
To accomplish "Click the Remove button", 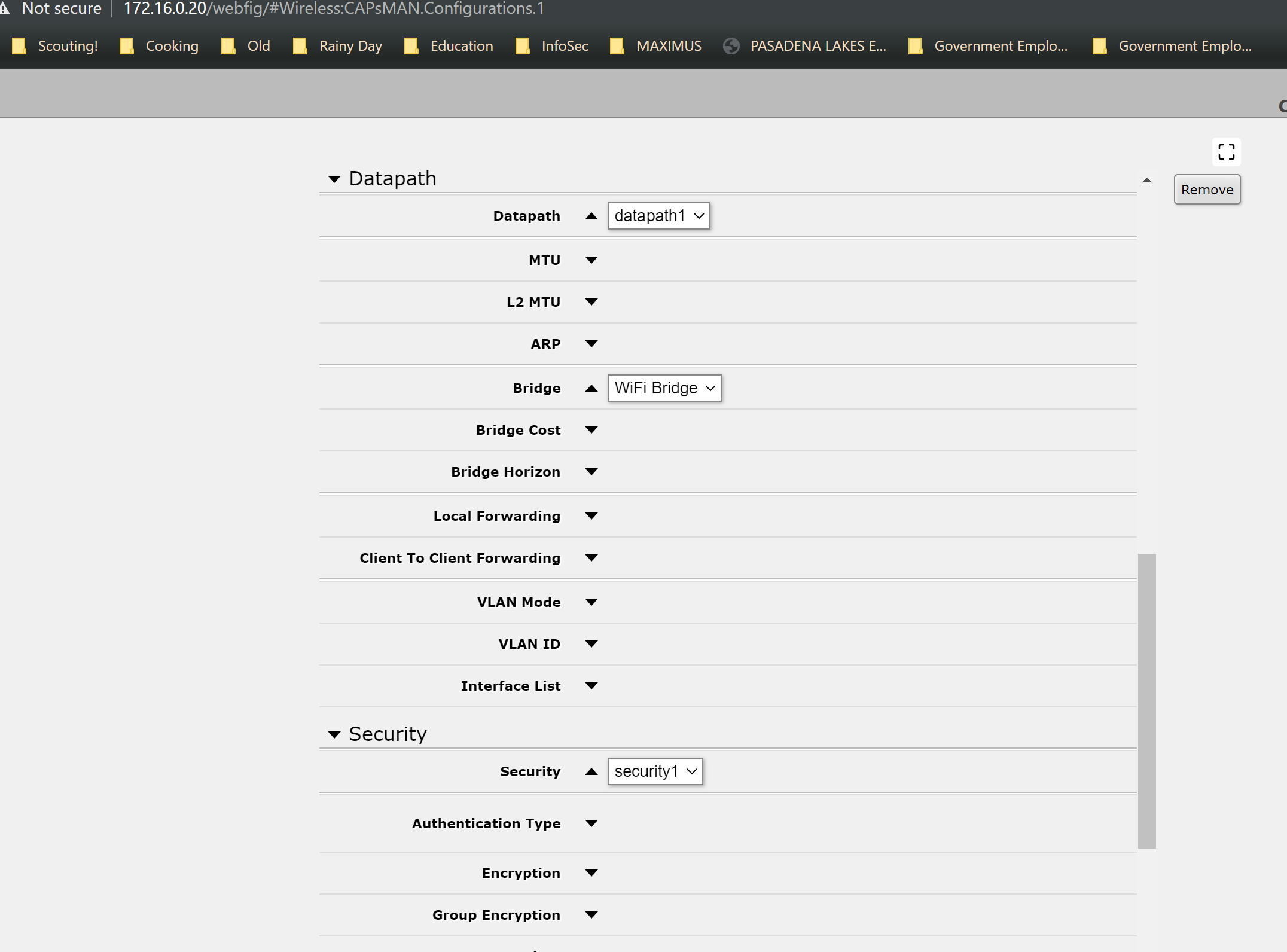I will coord(1206,190).
